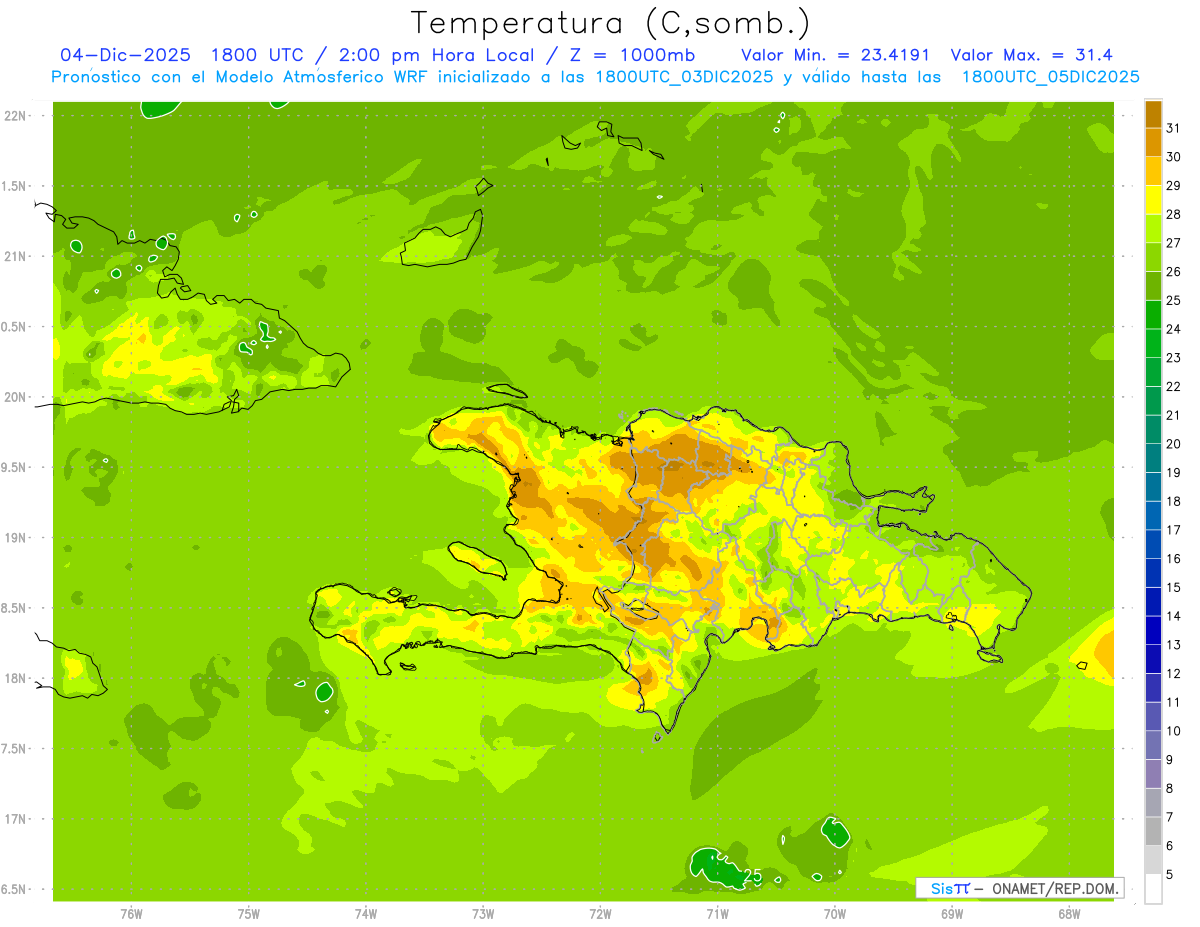Click the color legend number "5"

(x=1169, y=875)
